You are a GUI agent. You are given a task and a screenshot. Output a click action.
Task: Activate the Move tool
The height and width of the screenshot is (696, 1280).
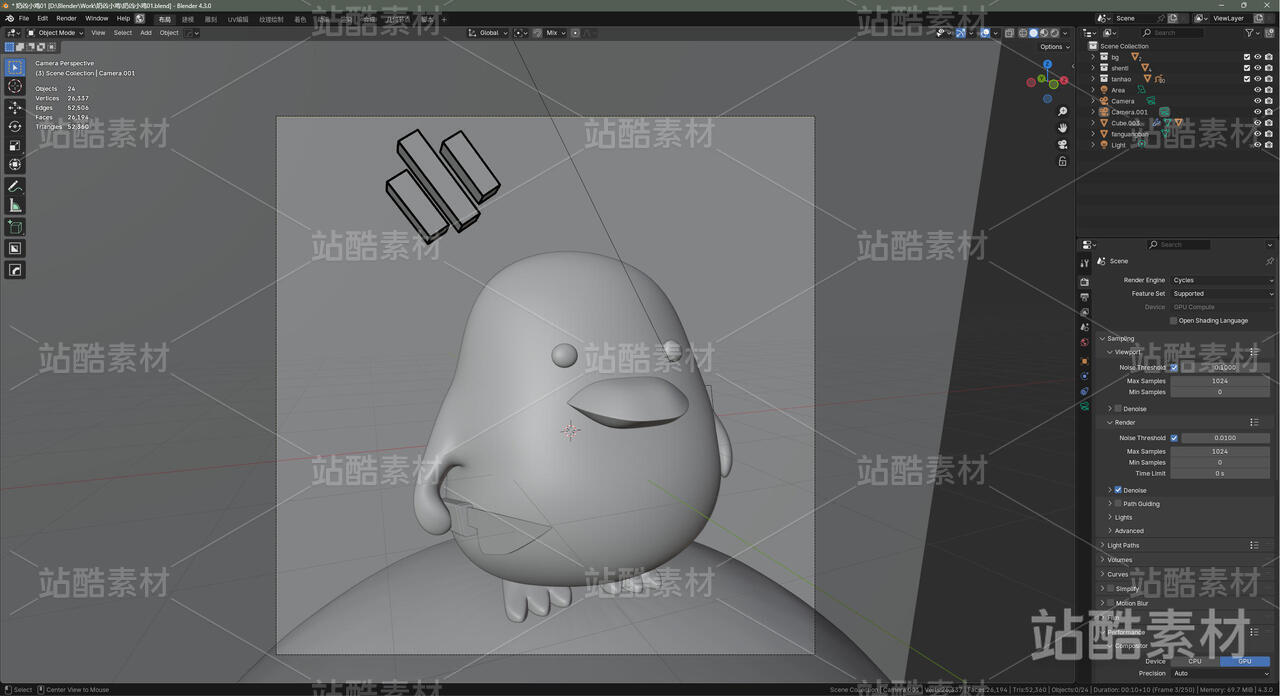(x=15, y=107)
